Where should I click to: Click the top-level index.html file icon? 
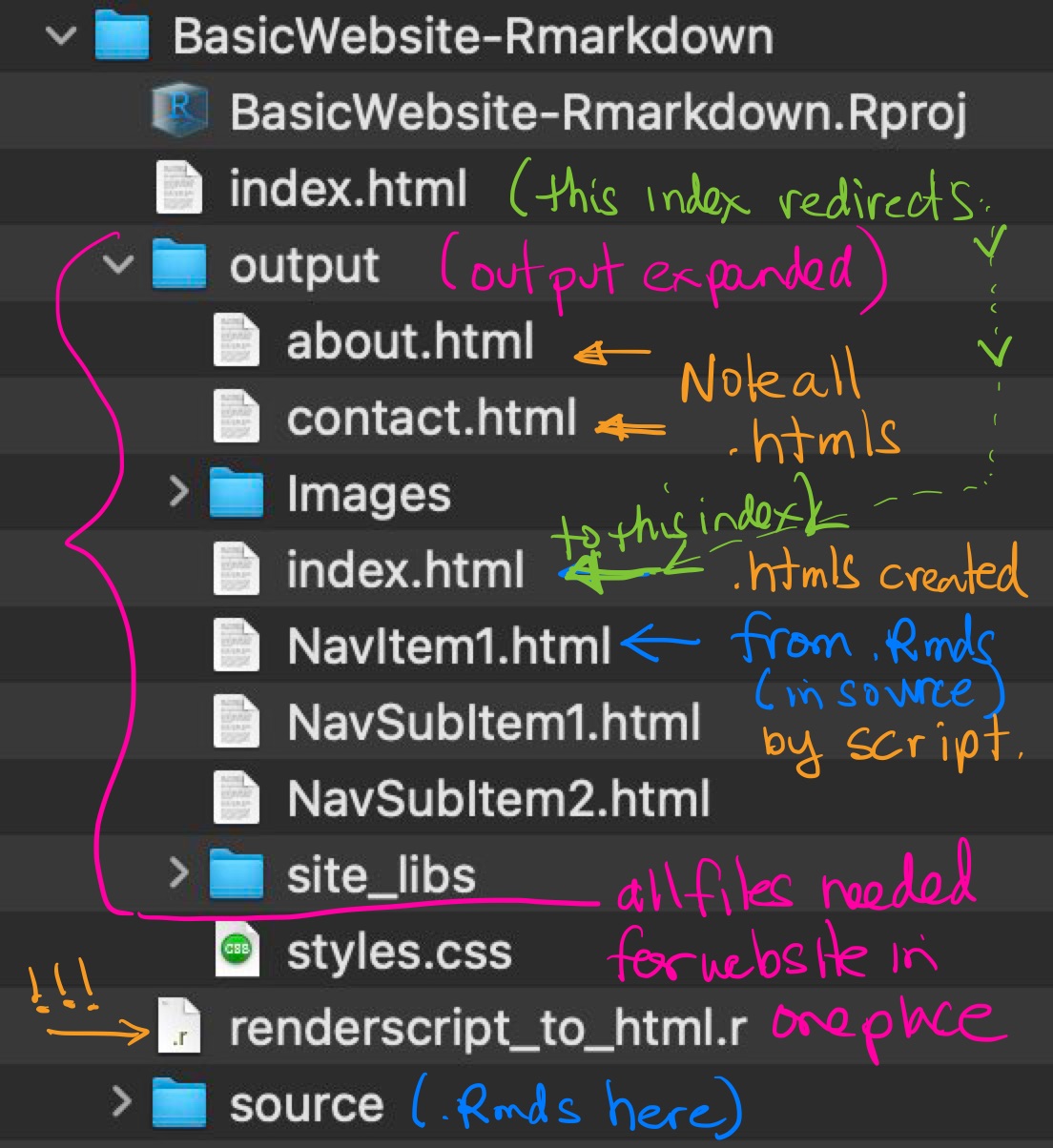[179, 188]
